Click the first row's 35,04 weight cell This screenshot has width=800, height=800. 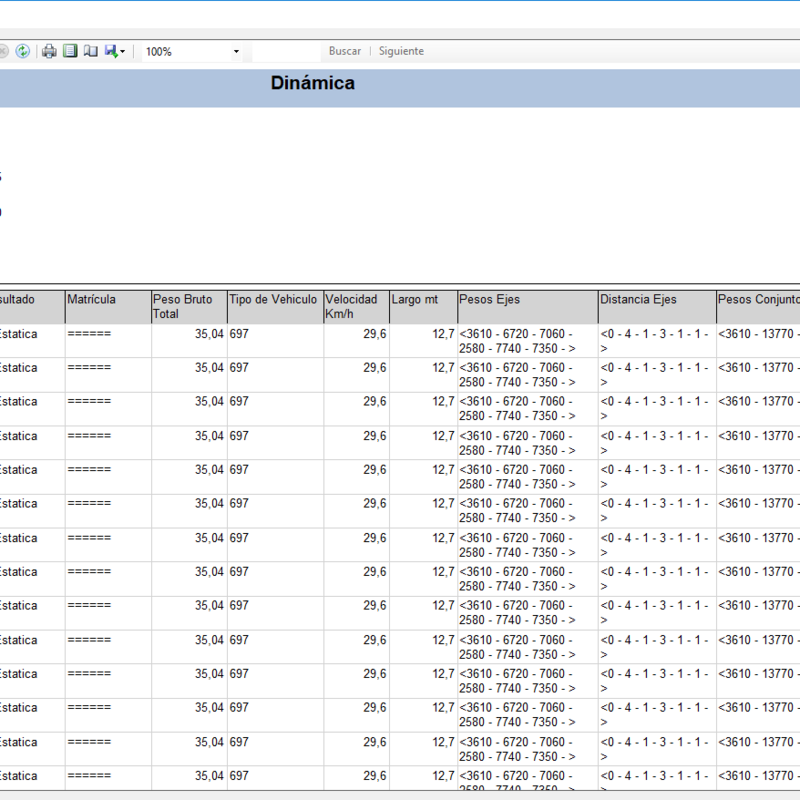pyautogui.click(x=209, y=334)
